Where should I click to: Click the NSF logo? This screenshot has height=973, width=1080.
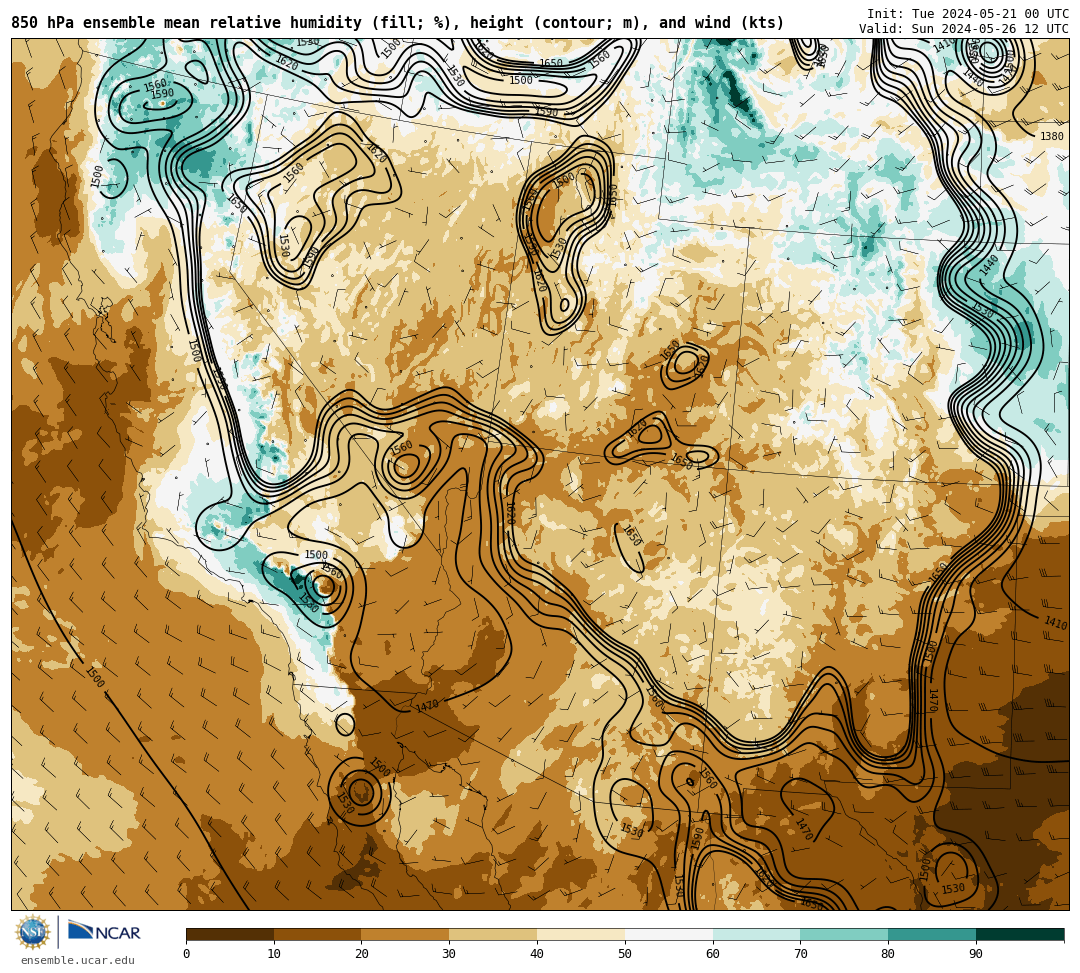click(33, 932)
